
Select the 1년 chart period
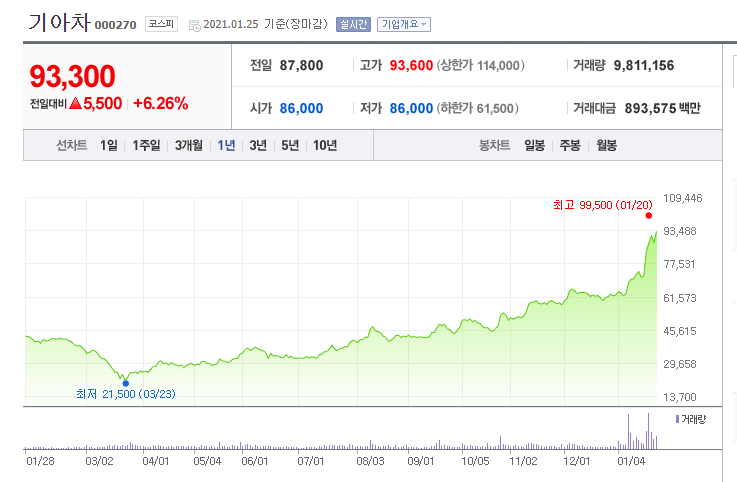coord(226,145)
